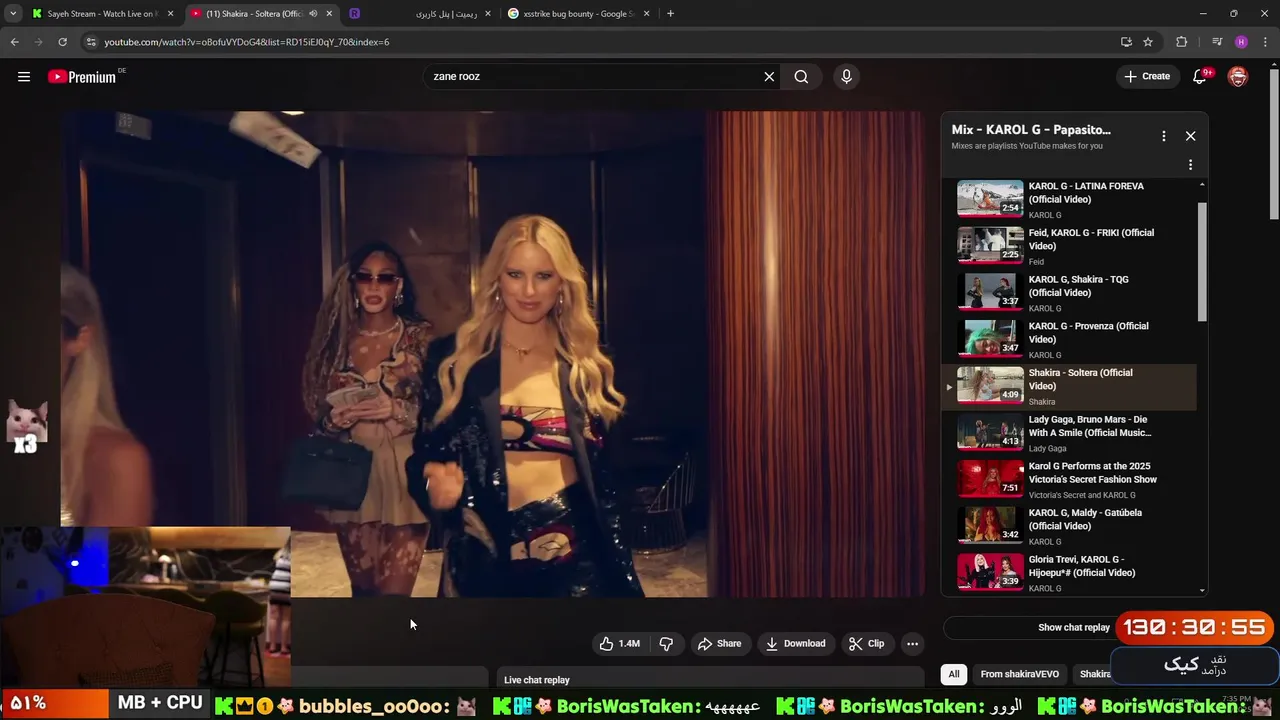Select the All filter chip
Viewport: 1280px width, 720px height.
[x=954, y=674]
